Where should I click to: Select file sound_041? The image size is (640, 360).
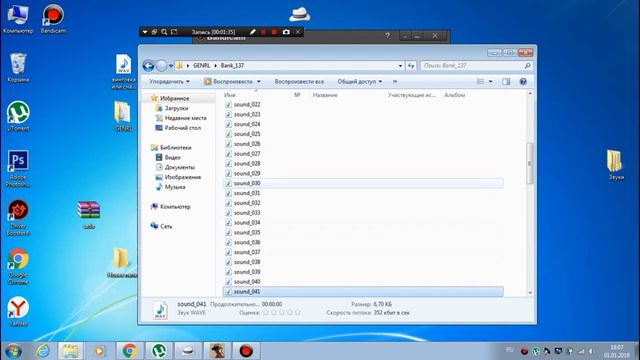click(363, 291)
